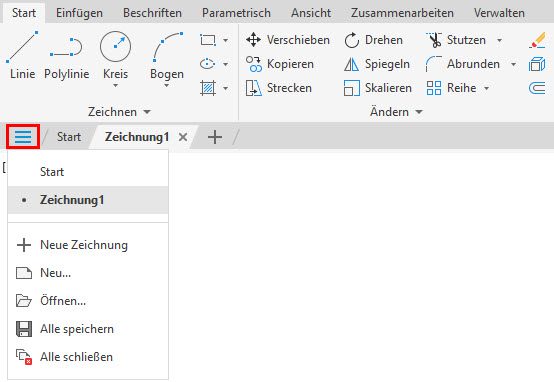Open the Abrunden dropdown arrow
The image size is (554, 382).
513,64
